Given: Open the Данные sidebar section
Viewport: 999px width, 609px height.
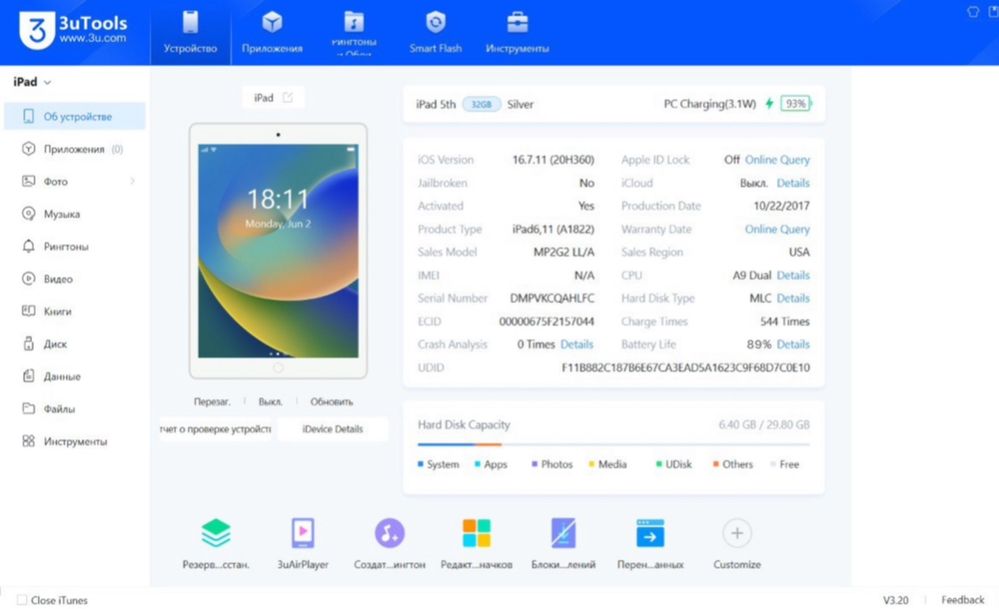Looking at the screenshot, I should coord(75,376).
